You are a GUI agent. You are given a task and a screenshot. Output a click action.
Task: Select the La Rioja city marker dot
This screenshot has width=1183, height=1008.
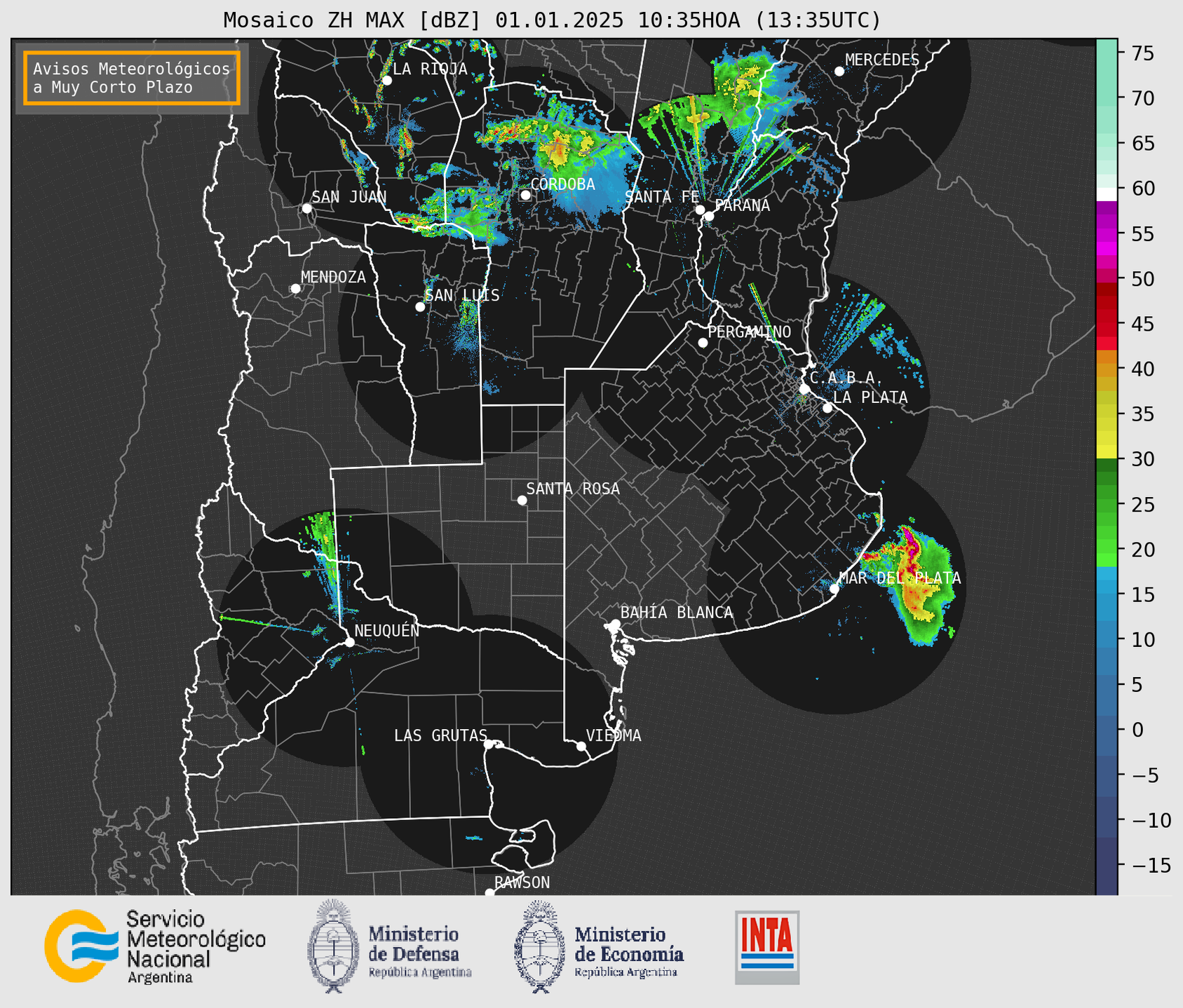coord(386,81)
